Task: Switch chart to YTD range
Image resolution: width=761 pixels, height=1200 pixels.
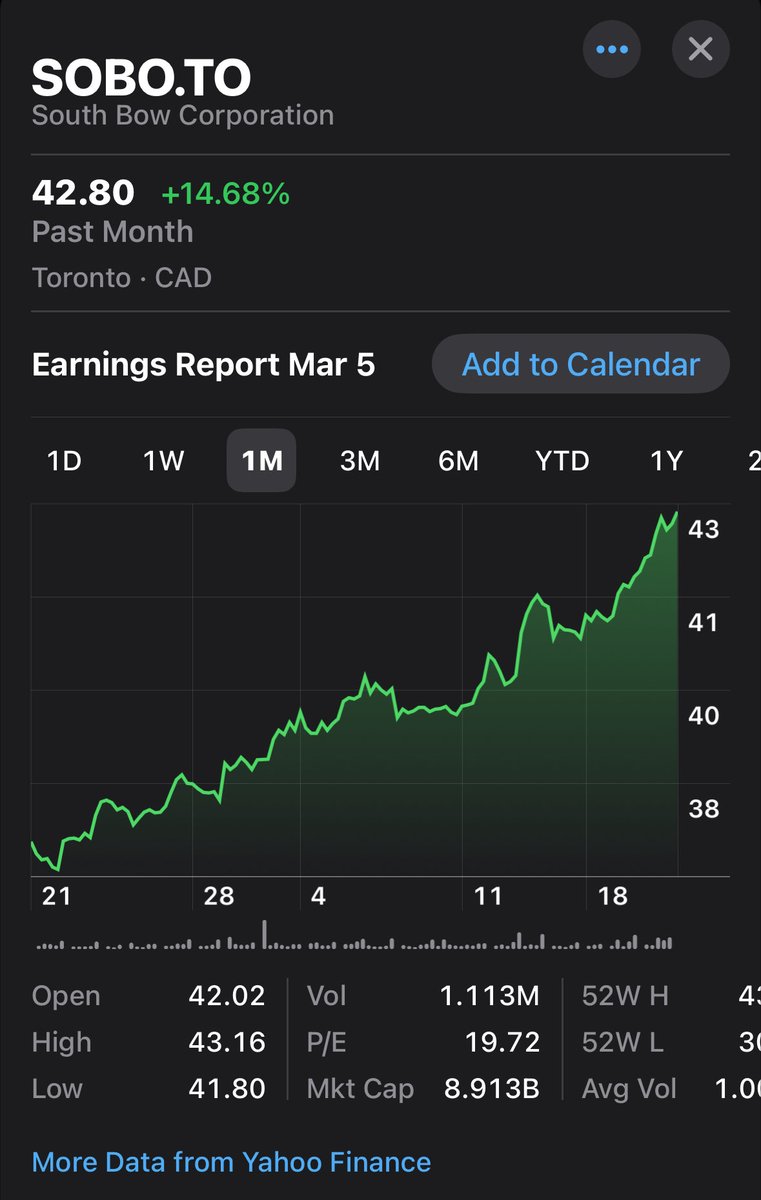Action: (x=562, y=460)
